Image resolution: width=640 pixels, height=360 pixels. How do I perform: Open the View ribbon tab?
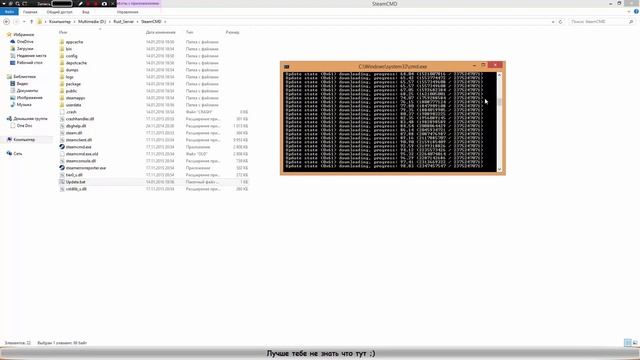click(x=86, y=12)
